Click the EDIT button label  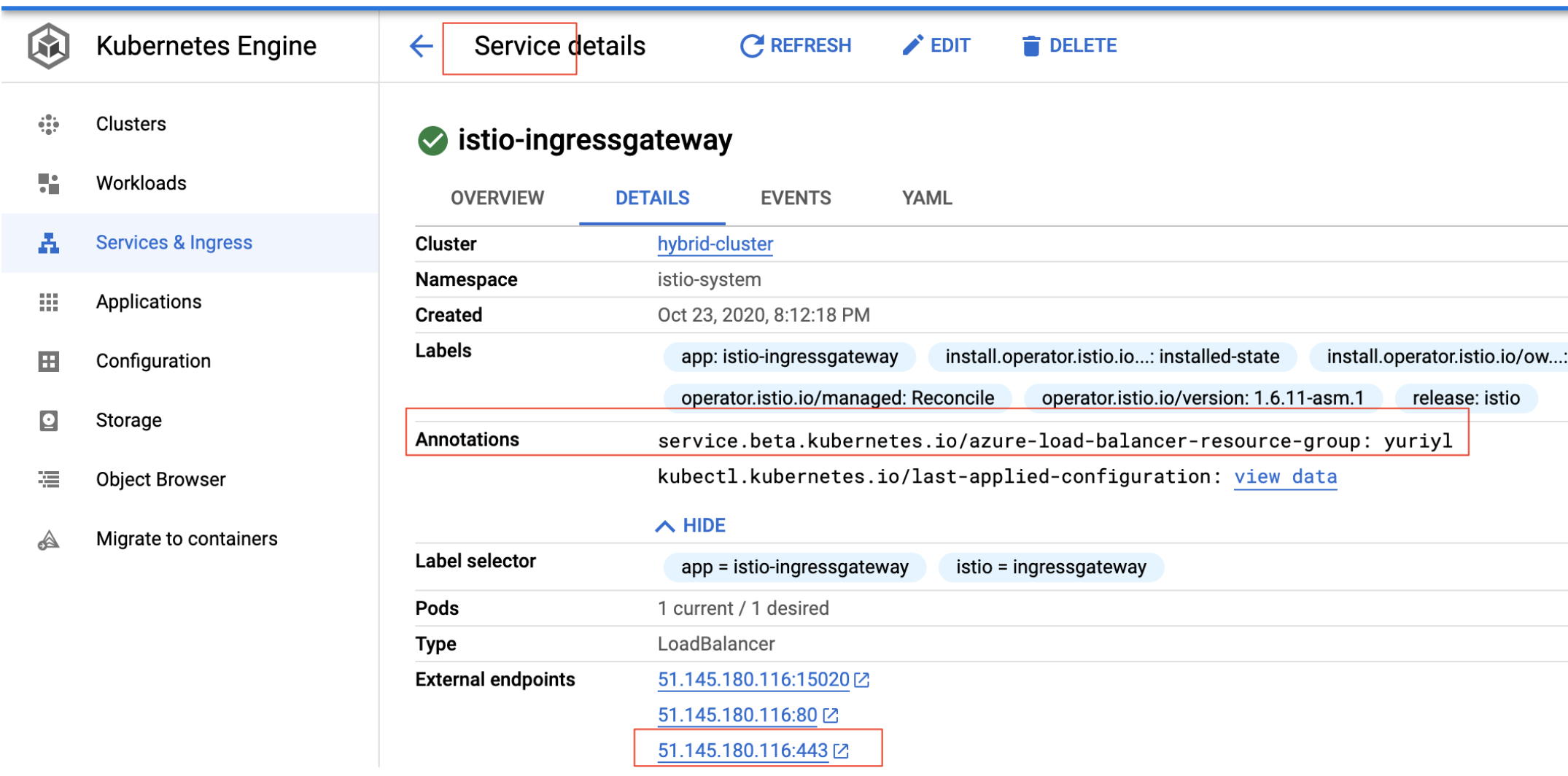pos(950,46)
